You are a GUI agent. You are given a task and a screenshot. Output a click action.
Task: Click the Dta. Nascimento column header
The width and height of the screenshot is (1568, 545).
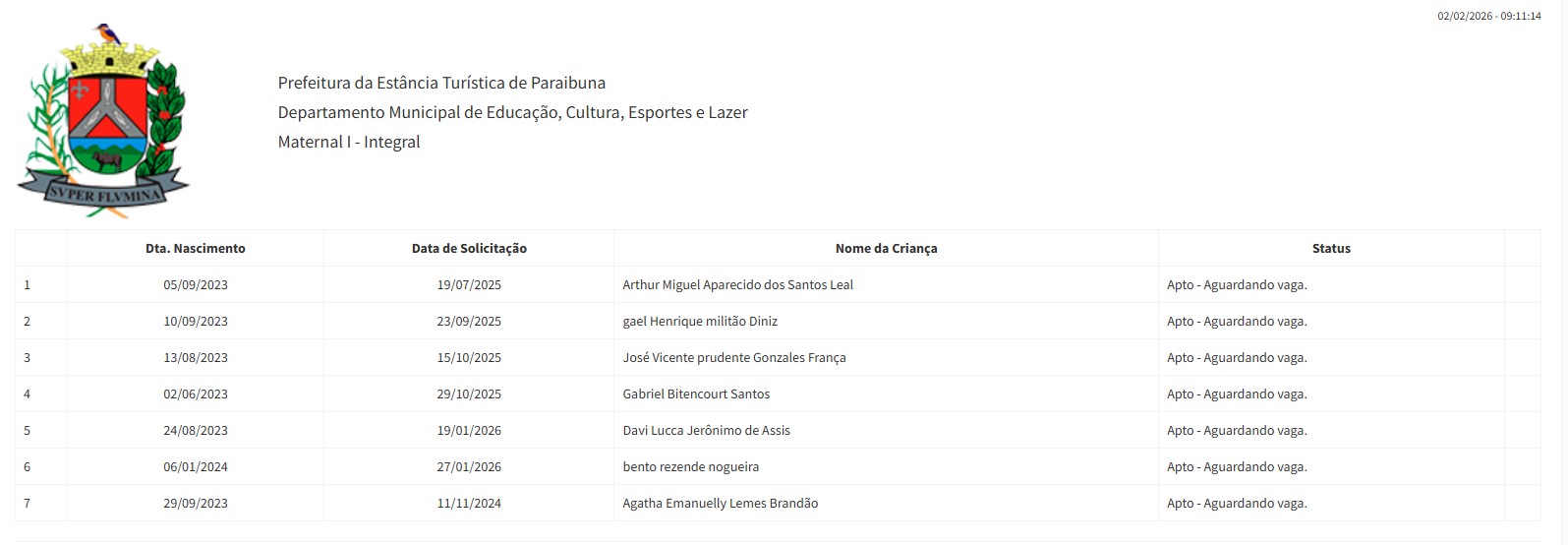coord(196,249)
